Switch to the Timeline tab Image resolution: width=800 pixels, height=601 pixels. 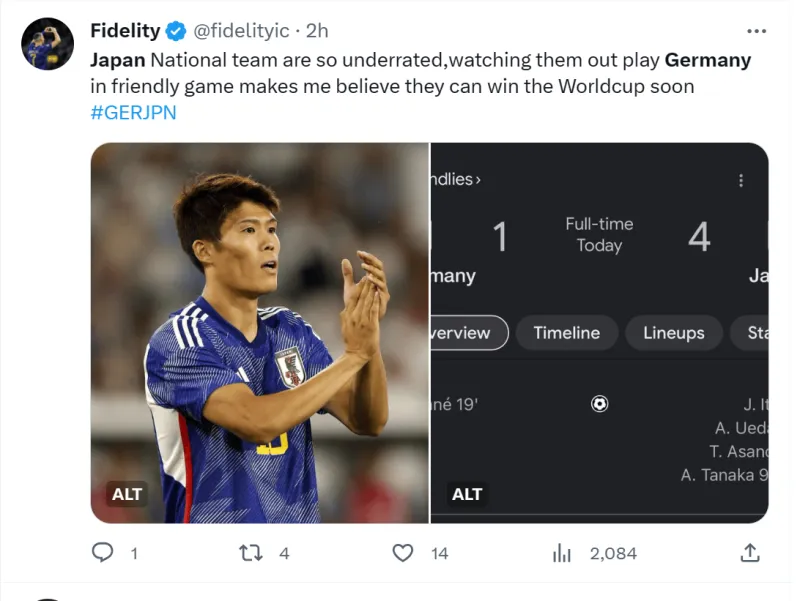(x=567, y=333)
